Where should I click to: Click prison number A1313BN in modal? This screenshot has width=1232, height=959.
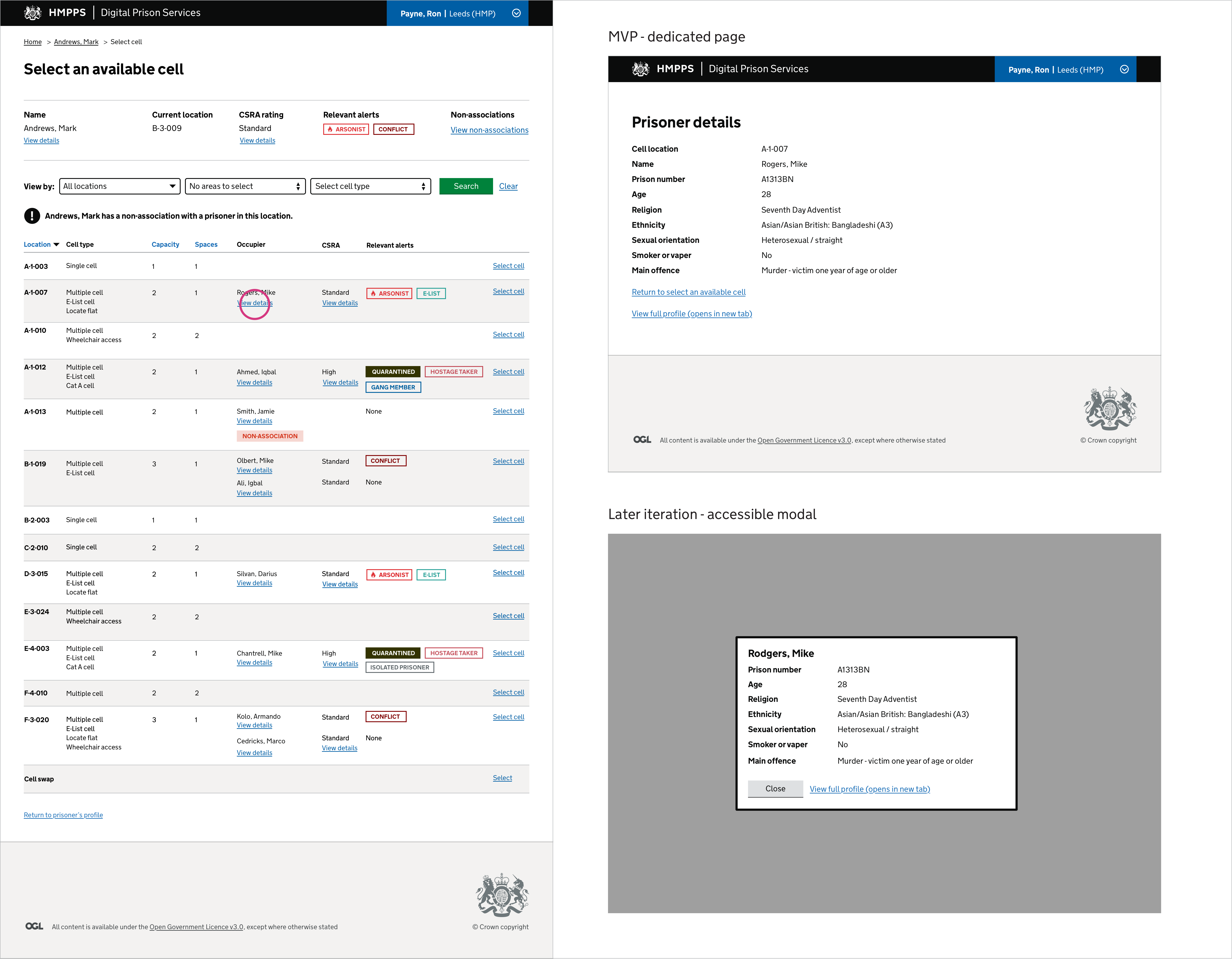tap(853, 670)
